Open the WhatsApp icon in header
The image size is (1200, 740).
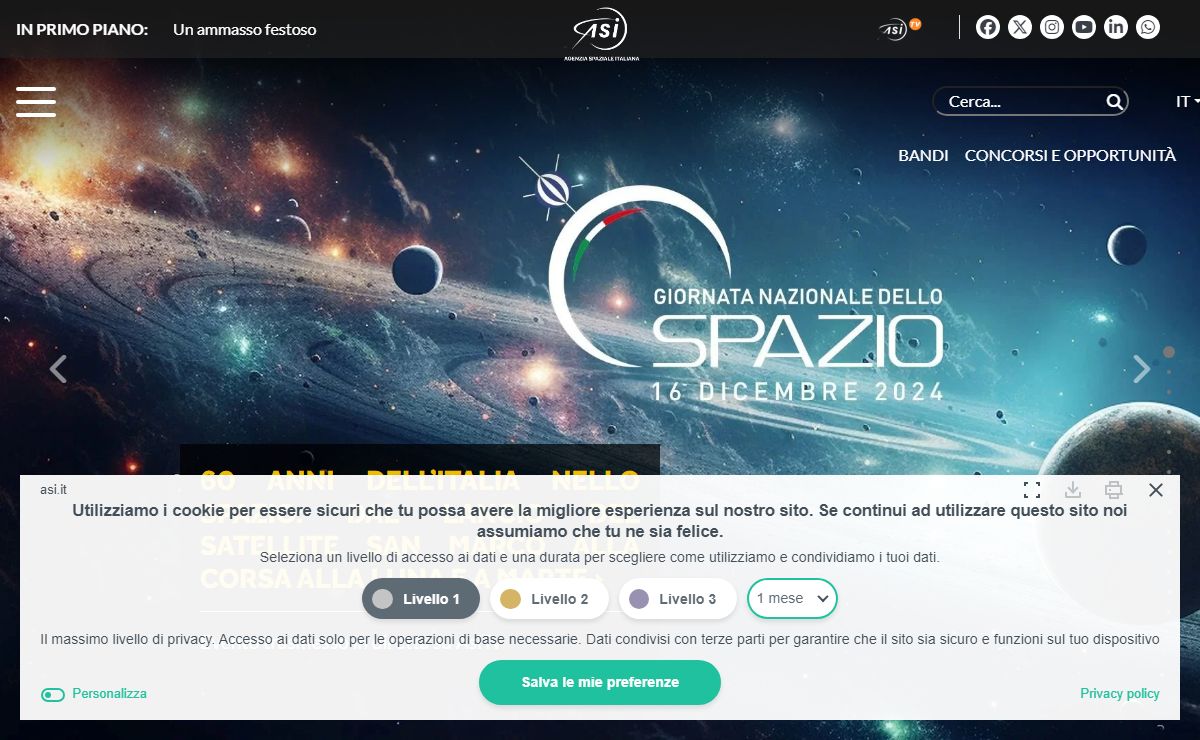pyautogui.click(x=1148, y=27)
